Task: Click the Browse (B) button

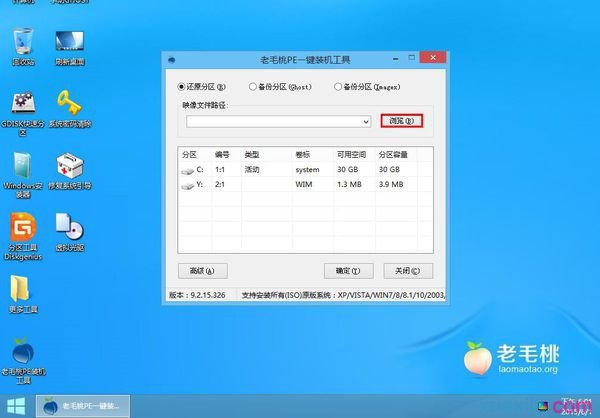Action: coord(402,121)
